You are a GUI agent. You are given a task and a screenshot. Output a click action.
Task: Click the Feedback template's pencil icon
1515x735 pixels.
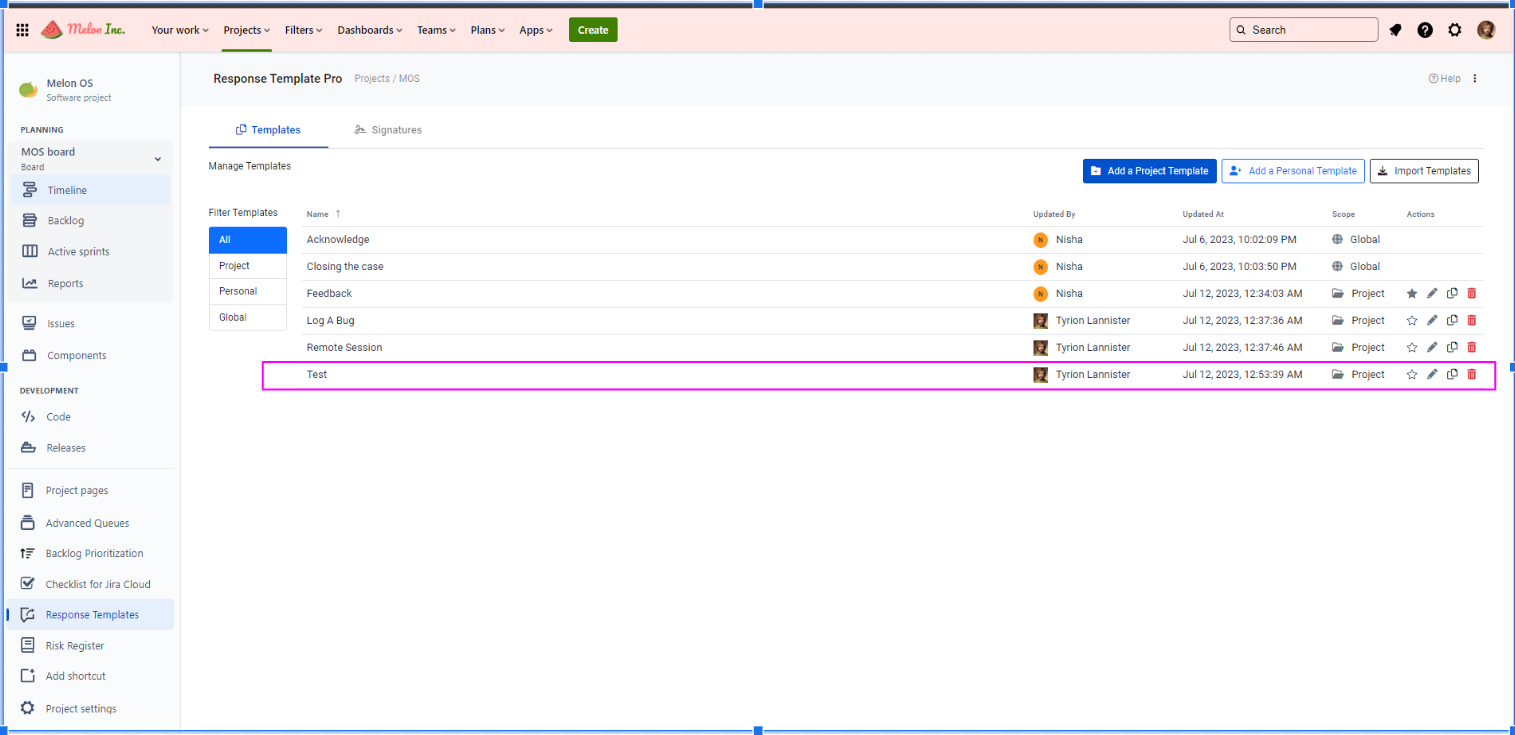pyautogui.click(x=1432, y=293)
